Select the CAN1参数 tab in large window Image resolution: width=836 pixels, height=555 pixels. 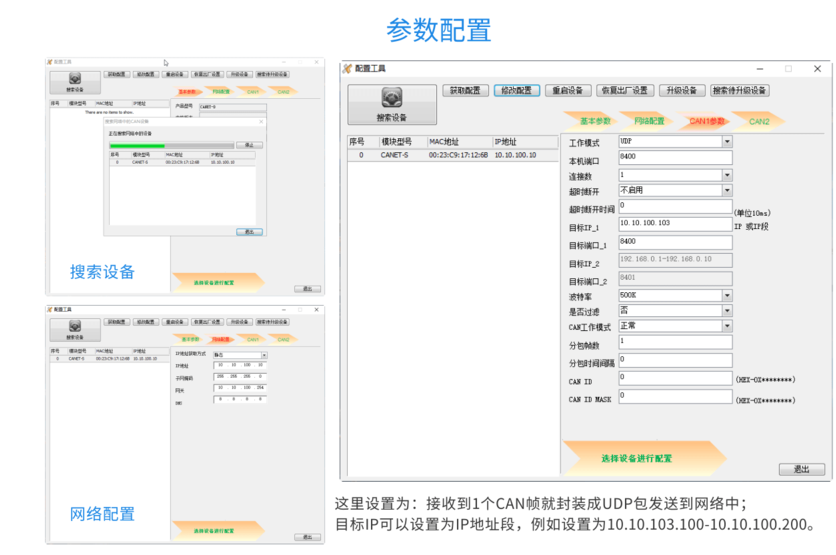704,122
